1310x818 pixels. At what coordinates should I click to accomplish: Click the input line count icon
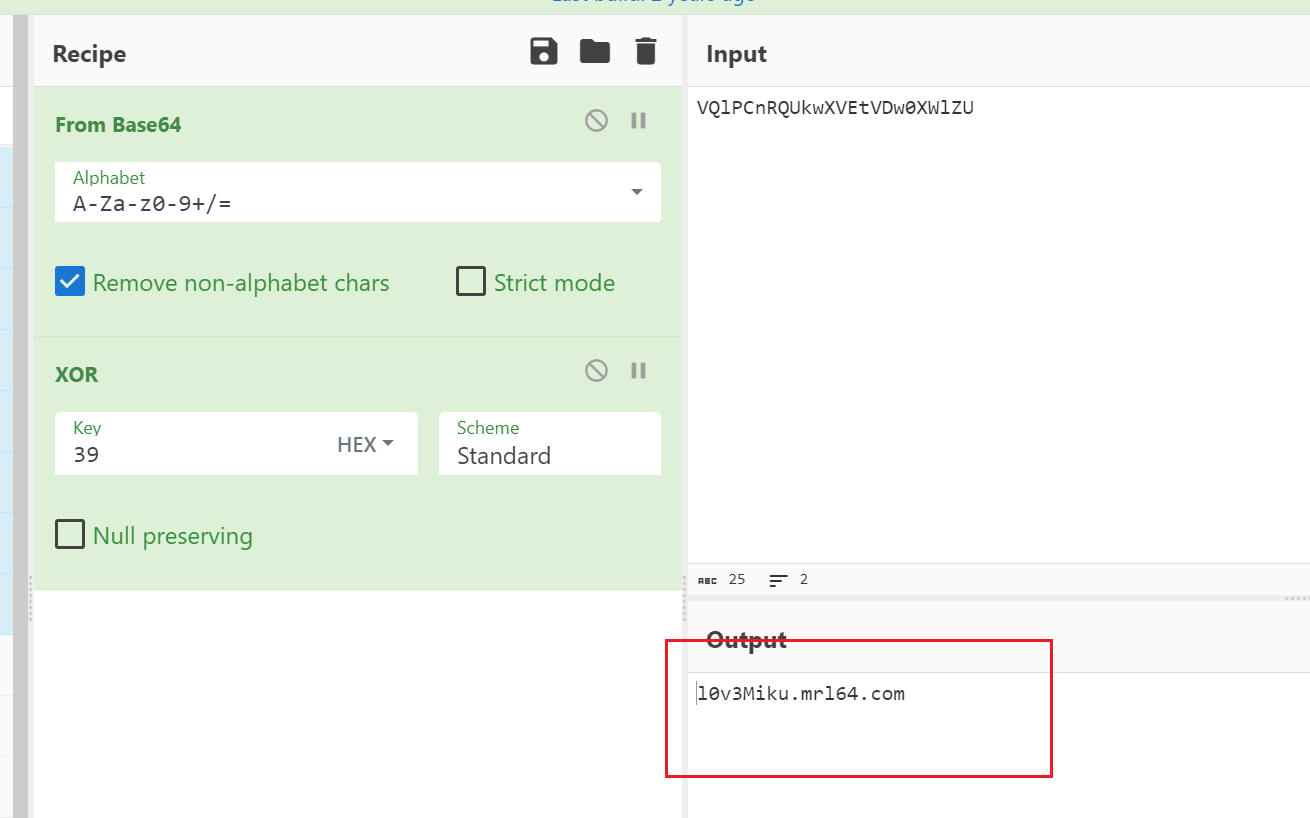tap(779, 580)
